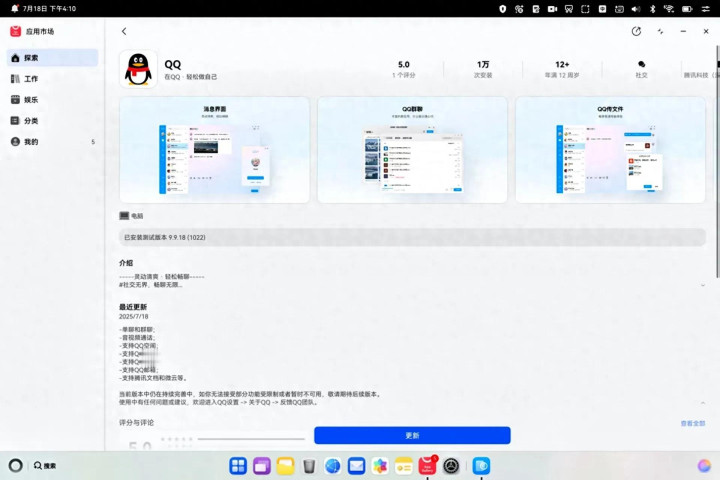Click the 12+ age rating stat

[562, 69]
